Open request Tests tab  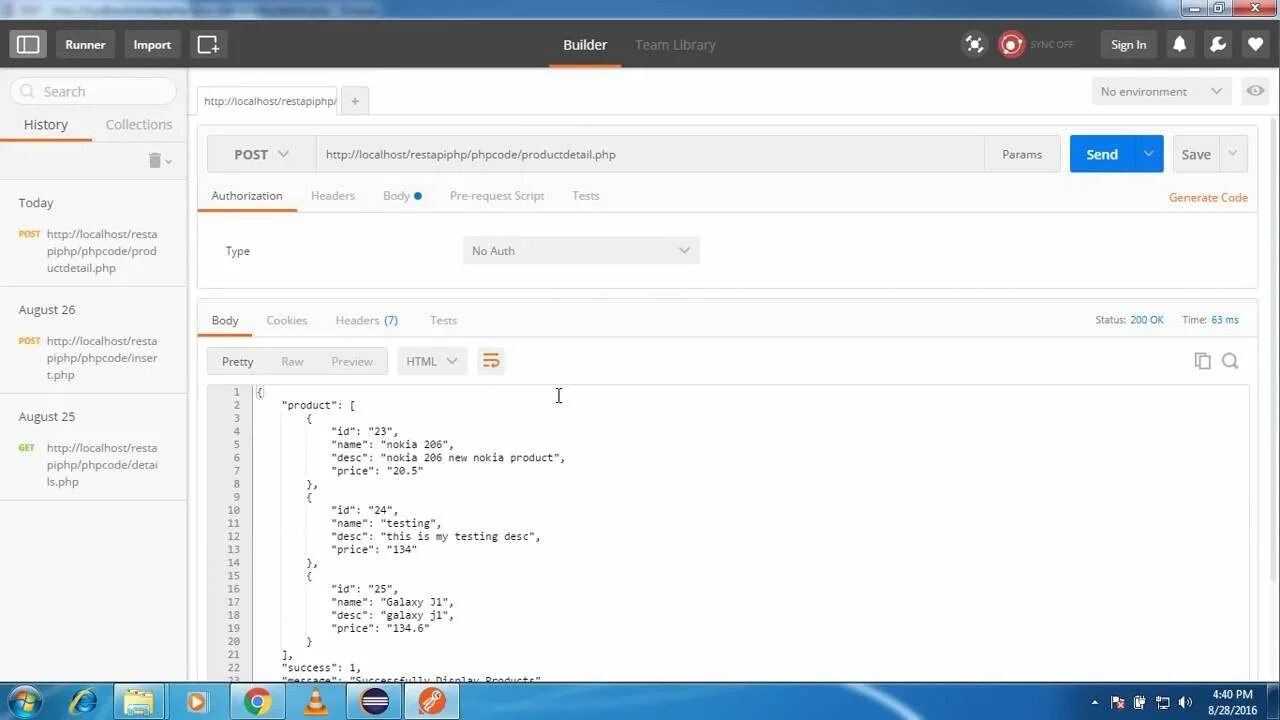pos(586,195)
